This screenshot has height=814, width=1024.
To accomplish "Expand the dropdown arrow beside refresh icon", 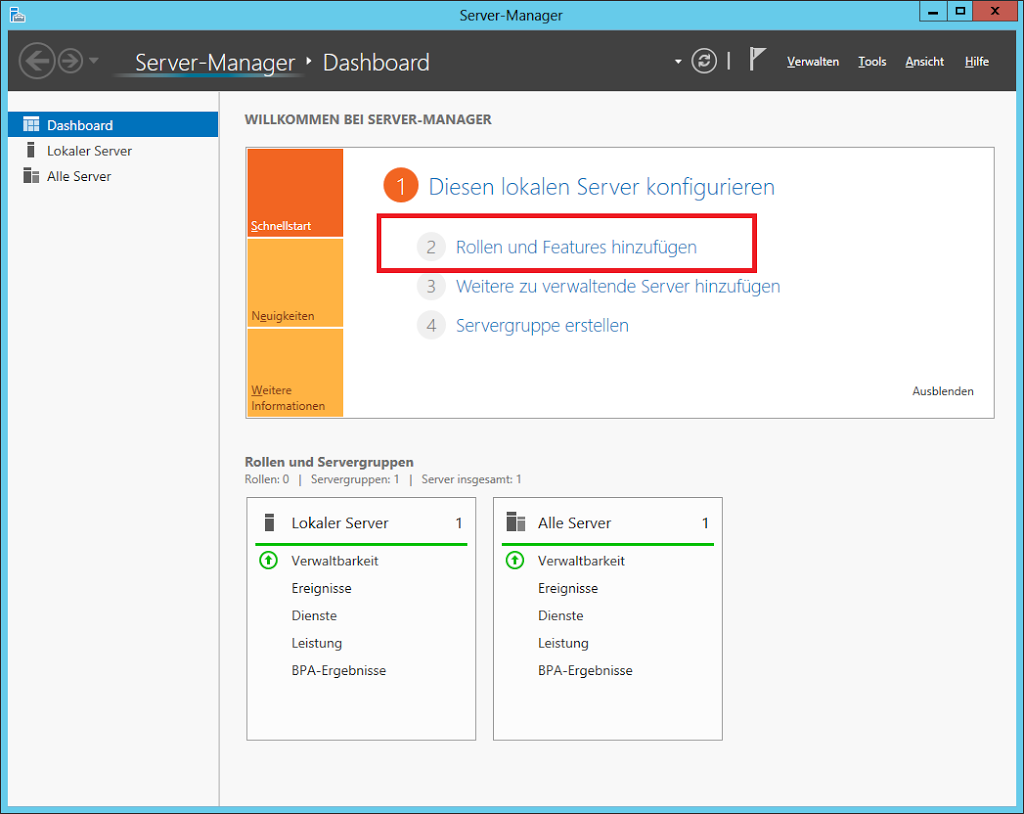I will pos(678,61).
